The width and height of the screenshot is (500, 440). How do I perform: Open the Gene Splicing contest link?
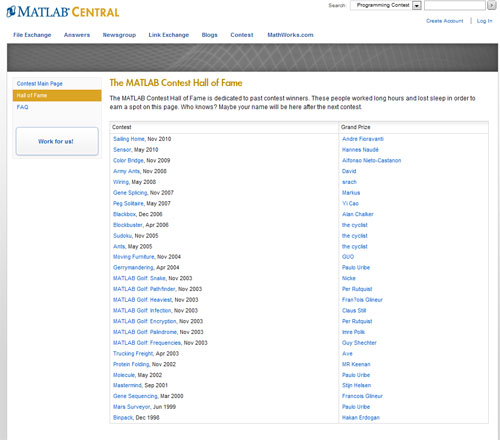130,192
